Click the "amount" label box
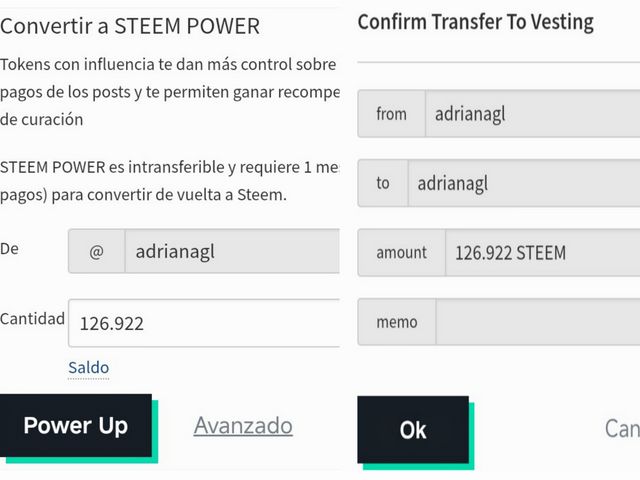Screen dimensions: 640x480 [401, 253]
